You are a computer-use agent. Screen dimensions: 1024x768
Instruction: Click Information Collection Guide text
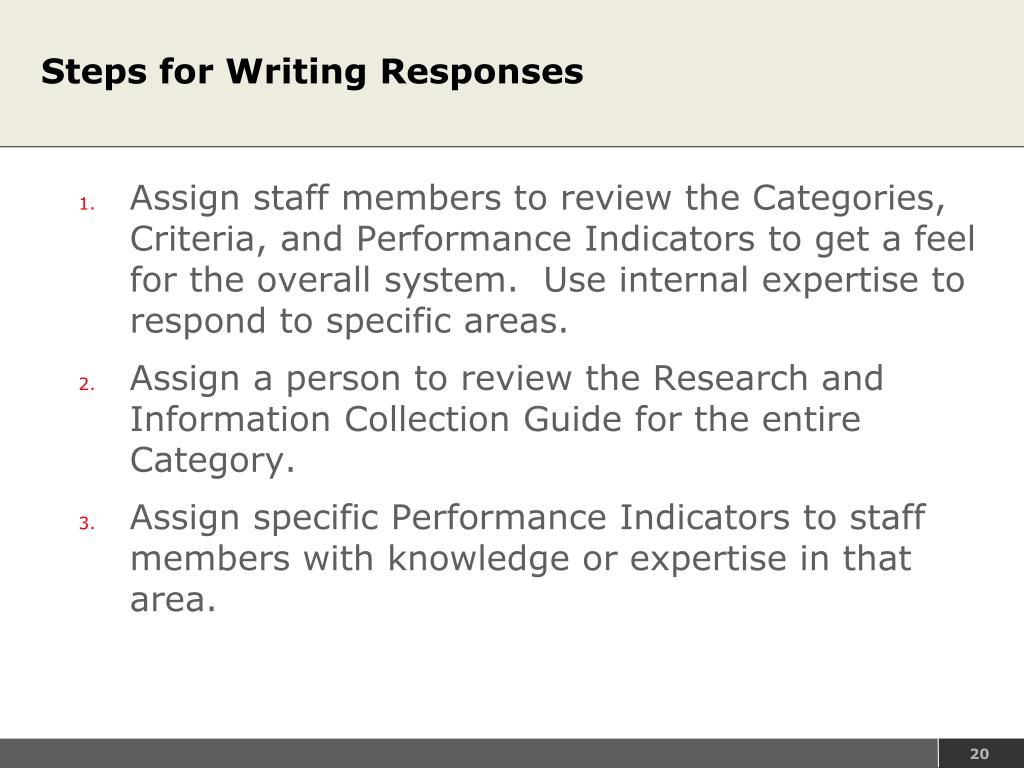click(376, 419)
